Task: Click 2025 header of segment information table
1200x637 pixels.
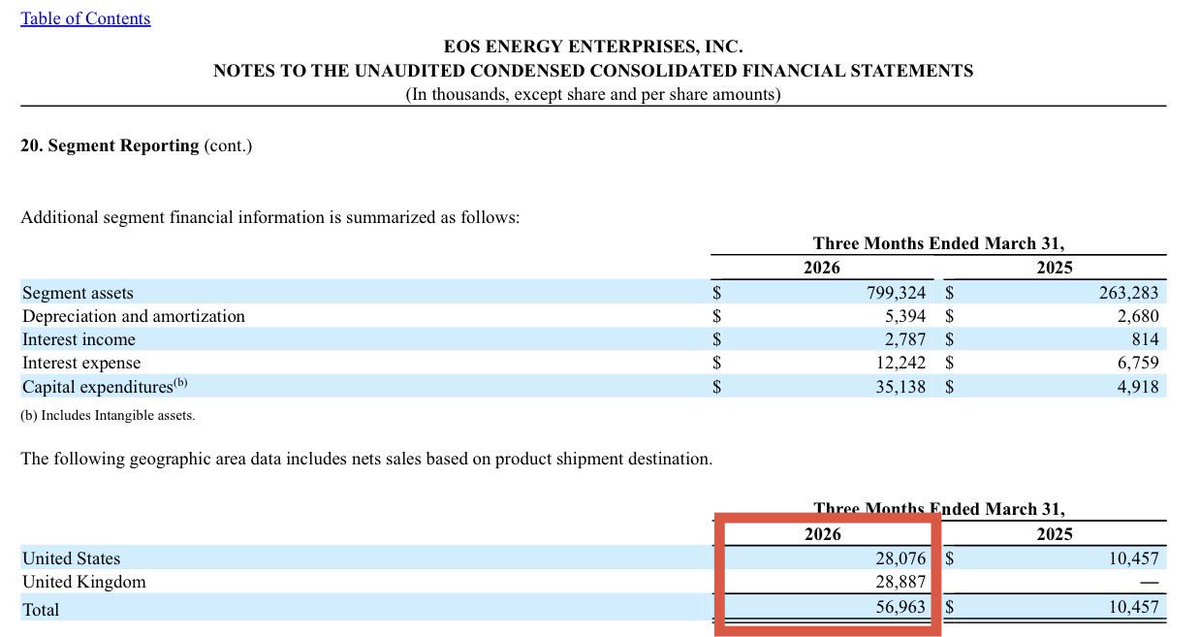Action: pyautogui.click(x=1054, y=268)
